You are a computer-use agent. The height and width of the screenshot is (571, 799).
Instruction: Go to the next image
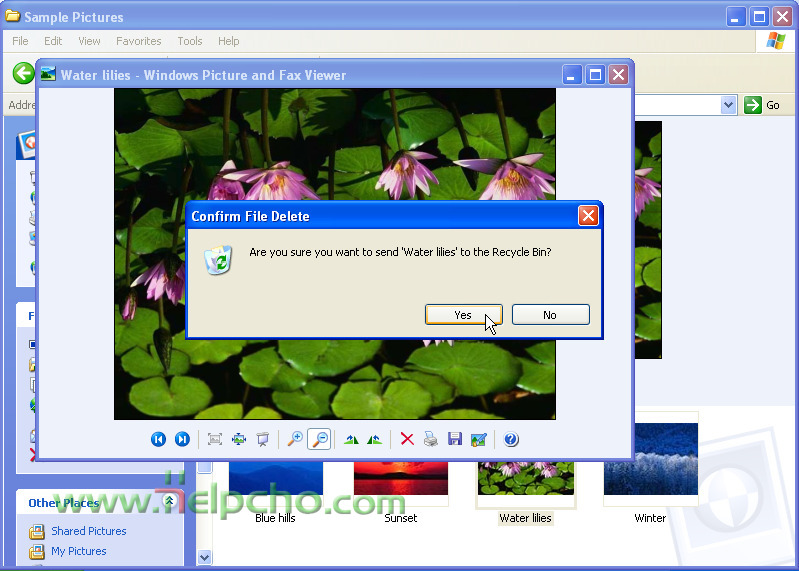(x=182, y=439)
